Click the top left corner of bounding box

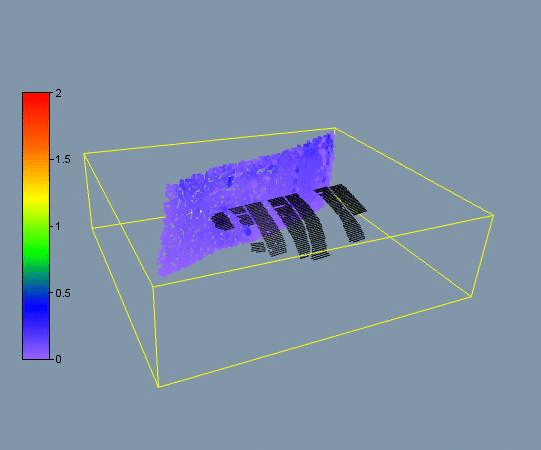84,154
